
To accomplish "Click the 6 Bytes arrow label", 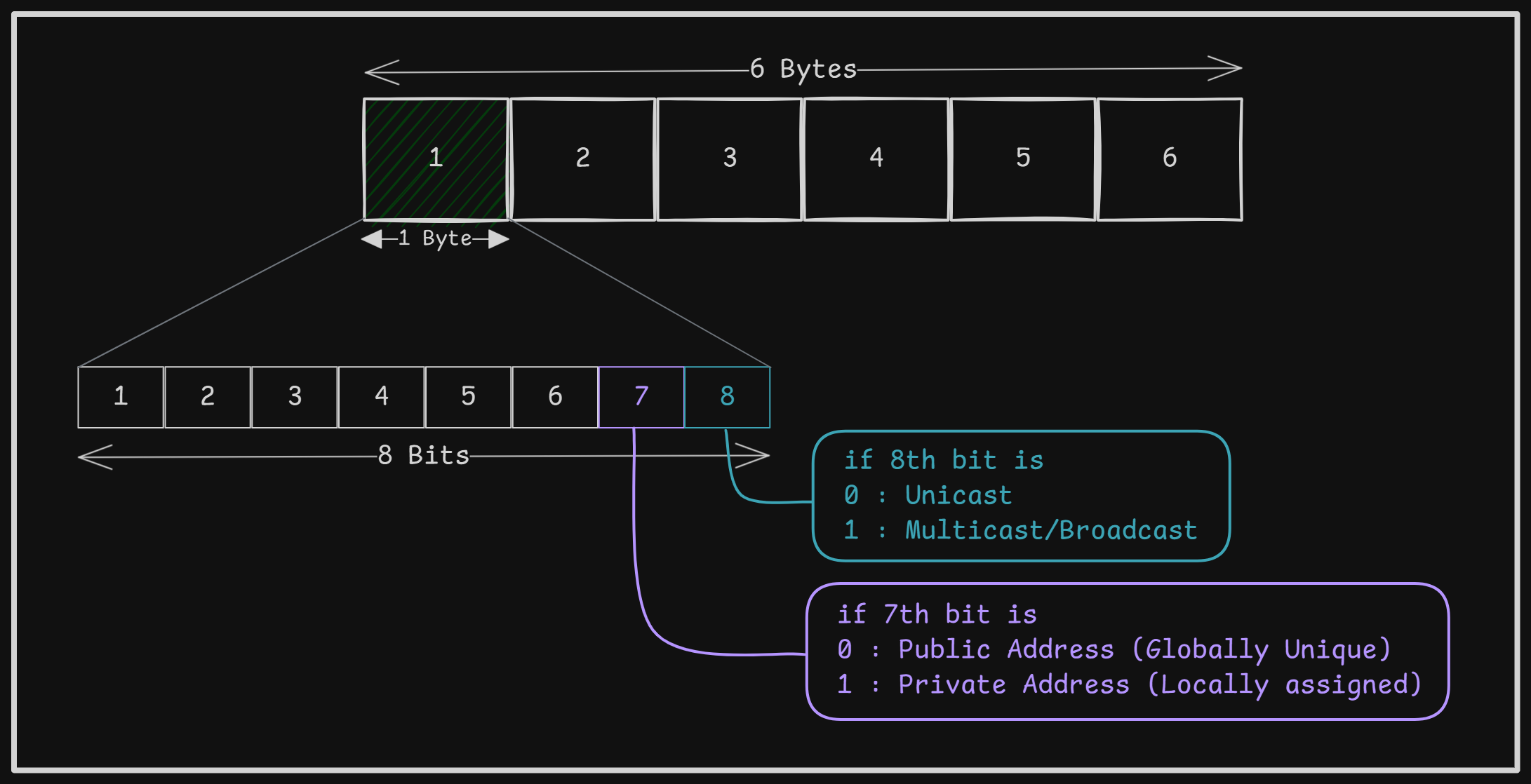I will (x=804, y=69).
